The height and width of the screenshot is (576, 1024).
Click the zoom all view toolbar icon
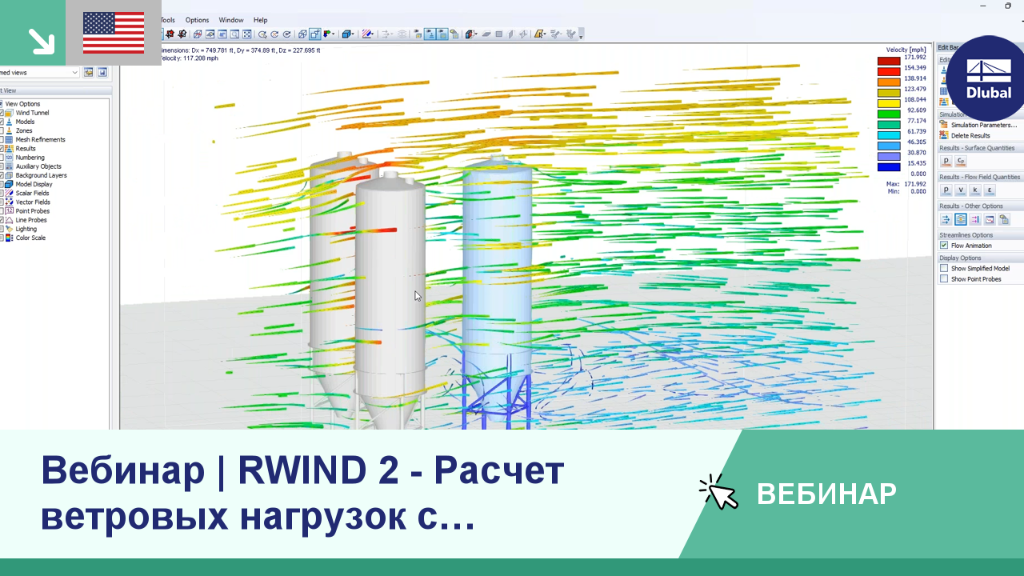247,34
